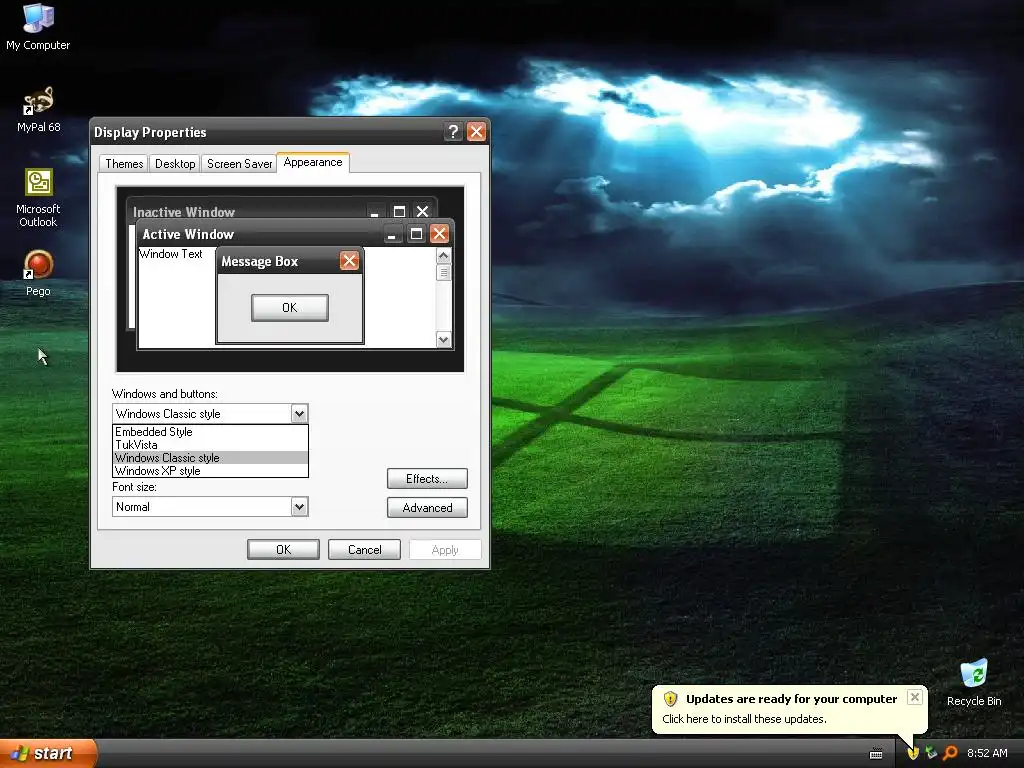The image size is (1024, 768).
Task: Pick Windows XP style in the list
Action: (x=210, y=471)
